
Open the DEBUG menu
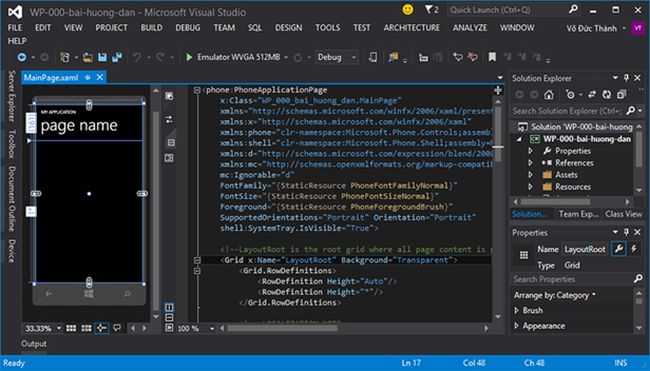(188, 28)
